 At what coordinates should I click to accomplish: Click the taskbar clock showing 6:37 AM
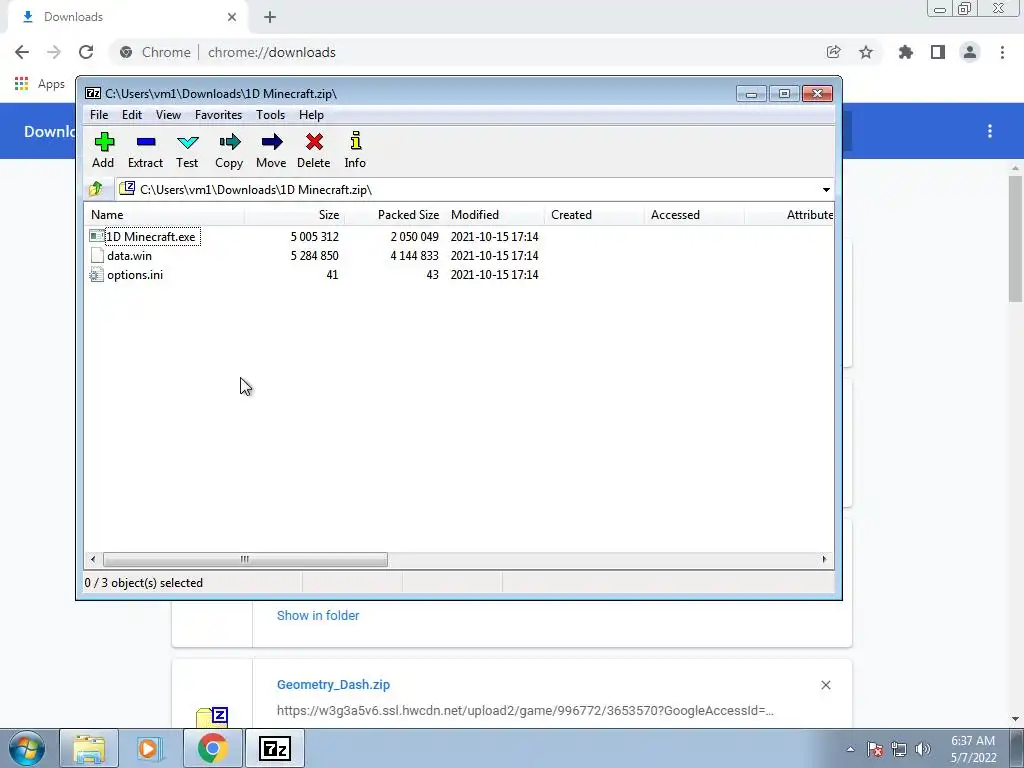pyautogui.click(x=973, y=749)
